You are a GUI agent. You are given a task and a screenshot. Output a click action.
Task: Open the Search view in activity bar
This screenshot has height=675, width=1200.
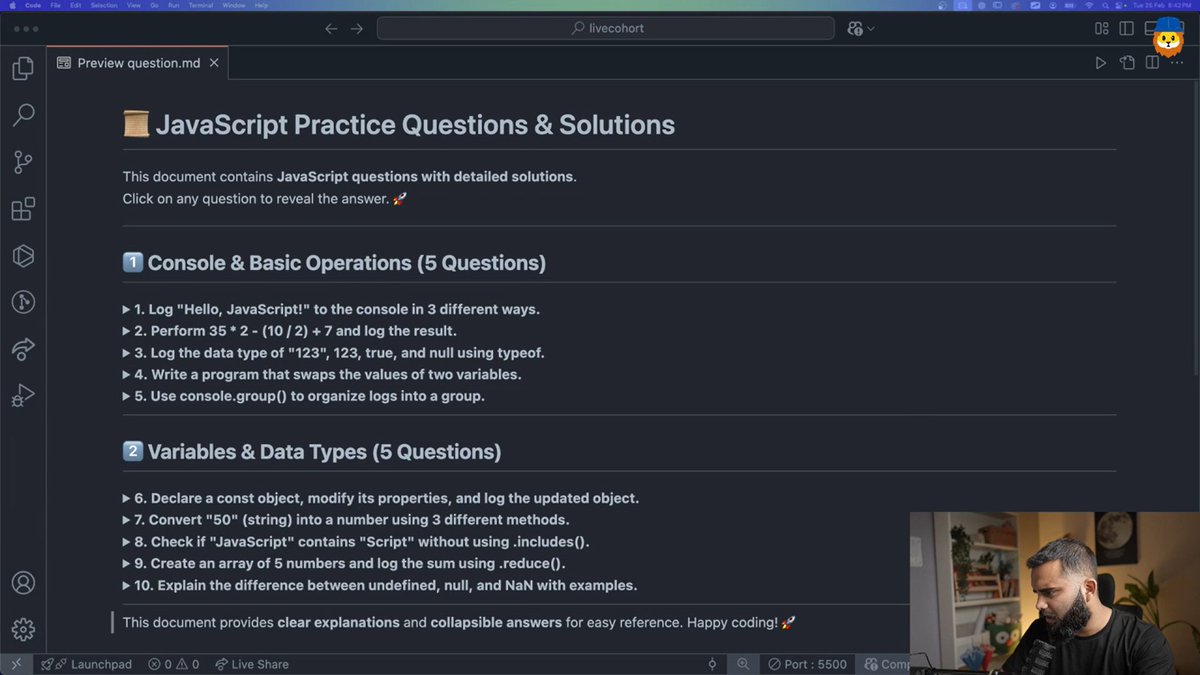(23, 115)
